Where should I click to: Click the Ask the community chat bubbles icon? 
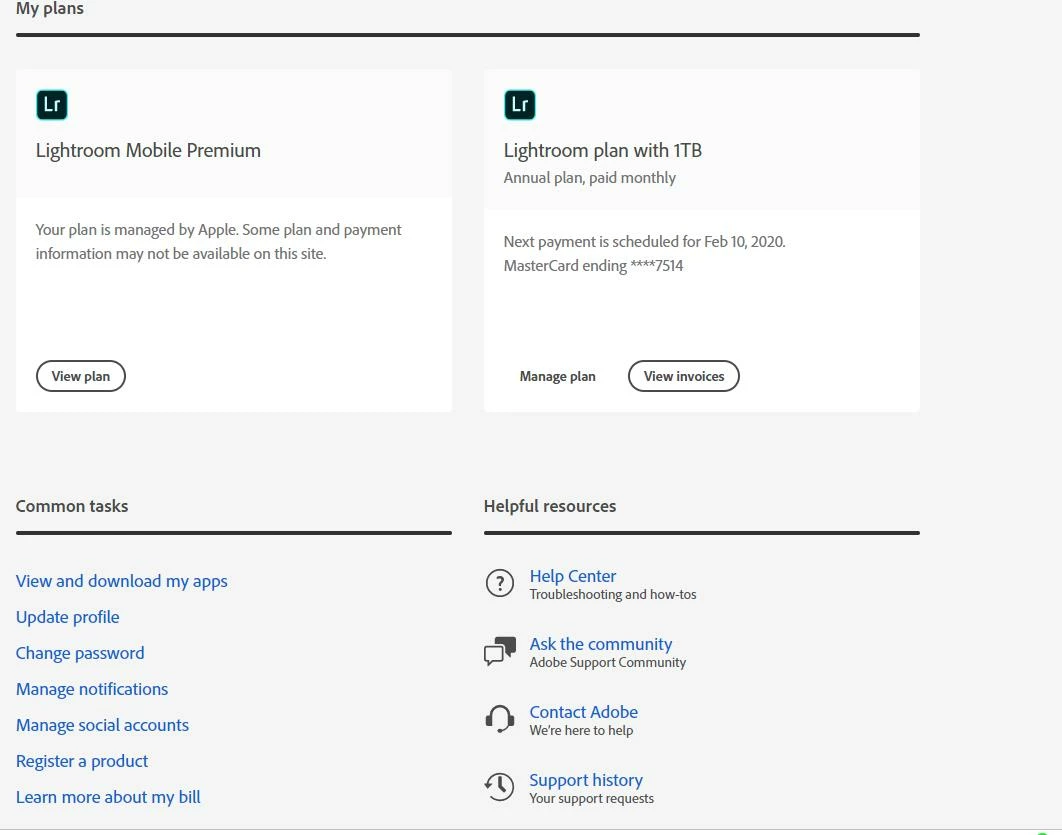click(x=500, y=651)
